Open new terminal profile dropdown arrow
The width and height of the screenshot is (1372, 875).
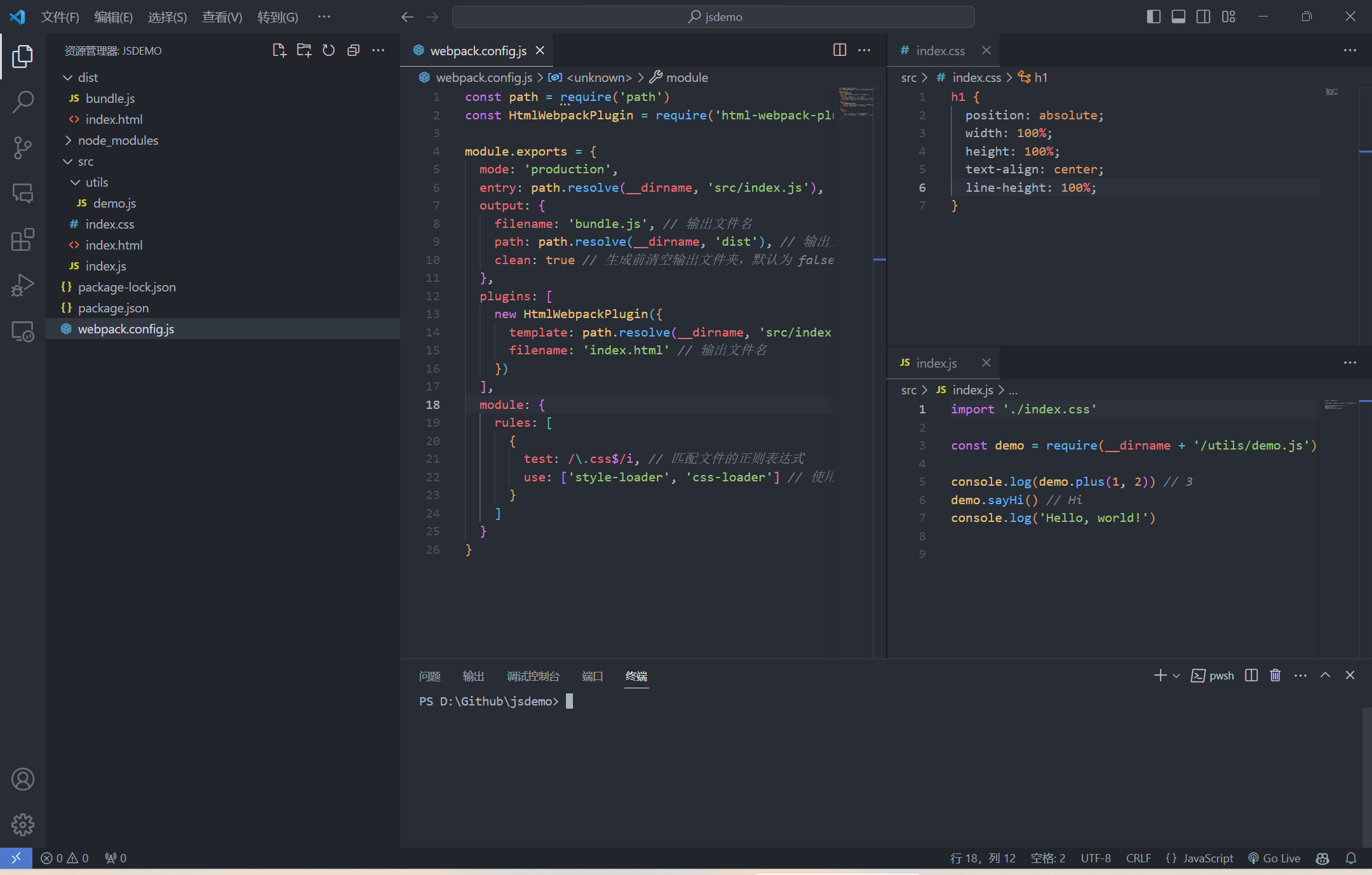pos(1176,676)
